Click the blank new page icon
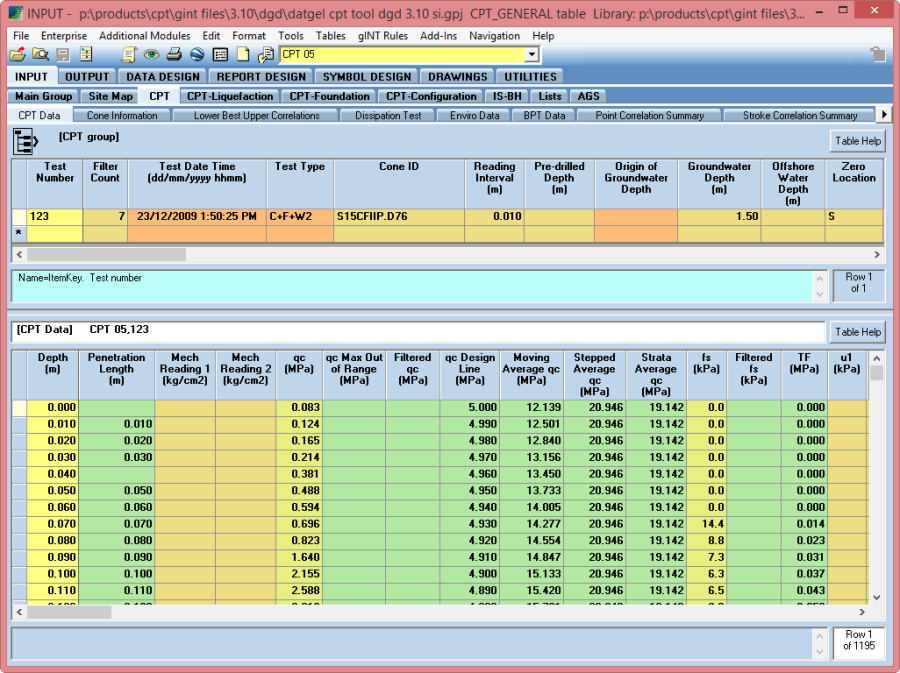 click(x=243, y=55)
